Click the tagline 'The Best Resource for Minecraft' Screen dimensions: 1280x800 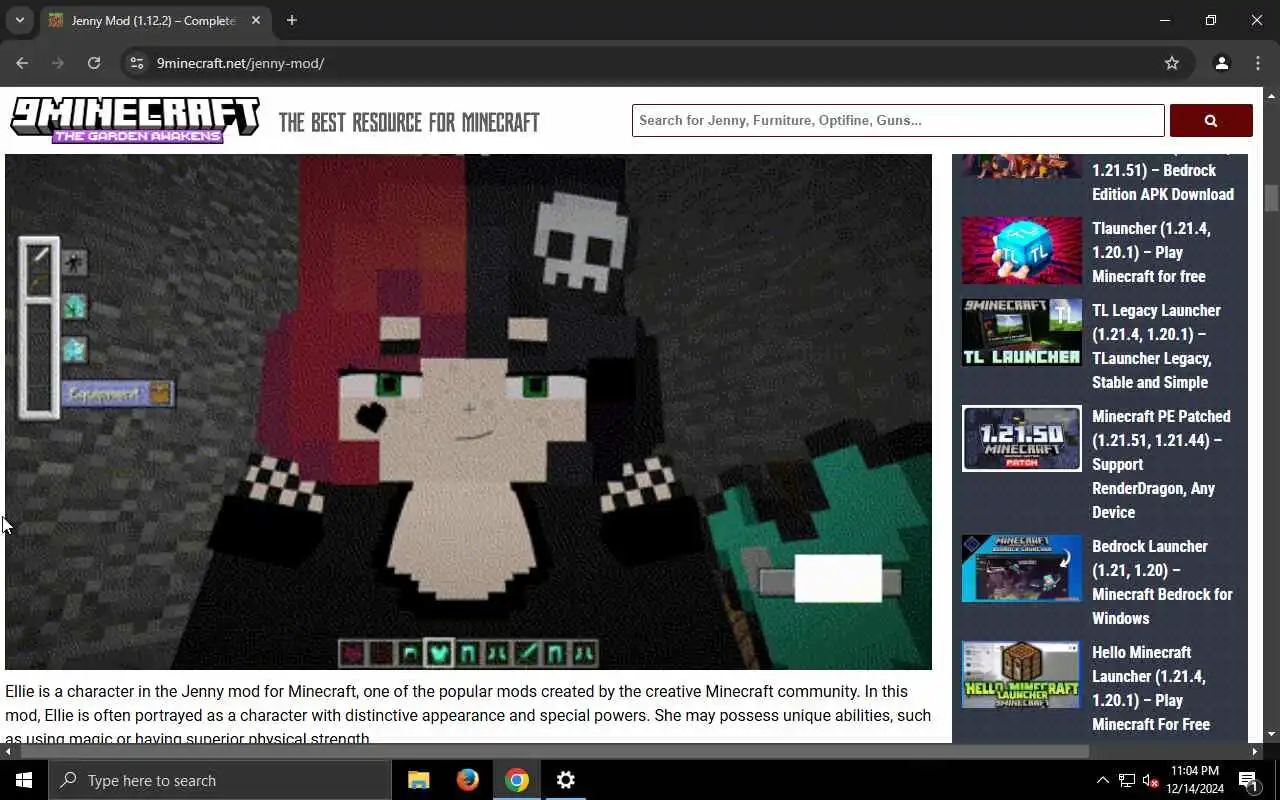pos(409,122)
